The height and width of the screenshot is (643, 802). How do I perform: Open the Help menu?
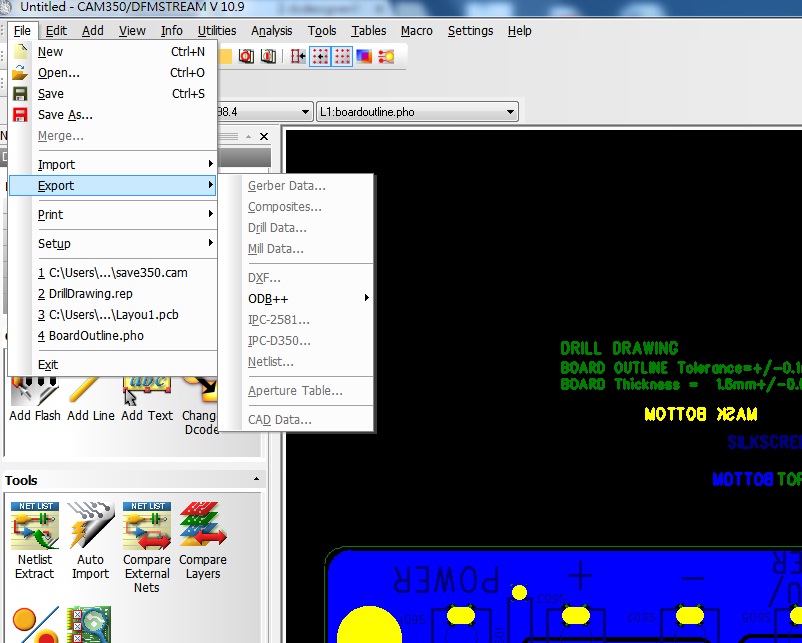point(520,31)
